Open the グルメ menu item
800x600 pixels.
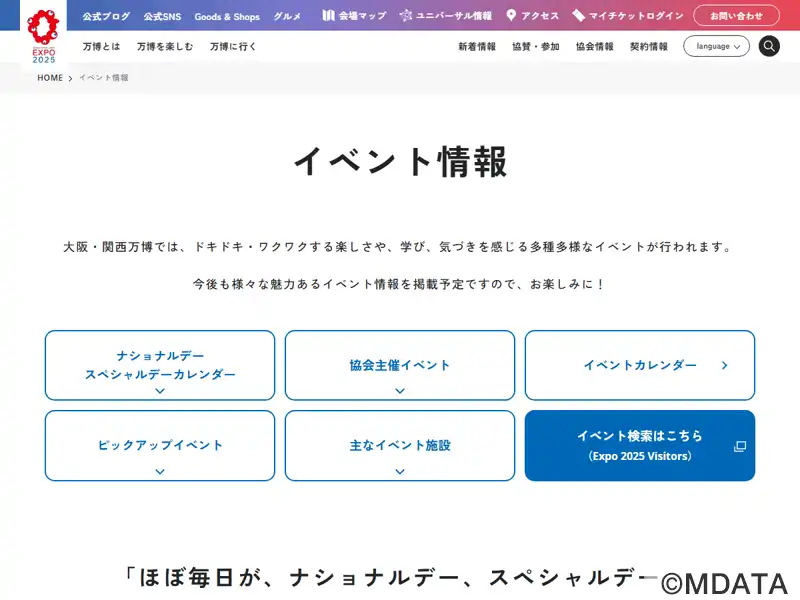pos(287,16)
